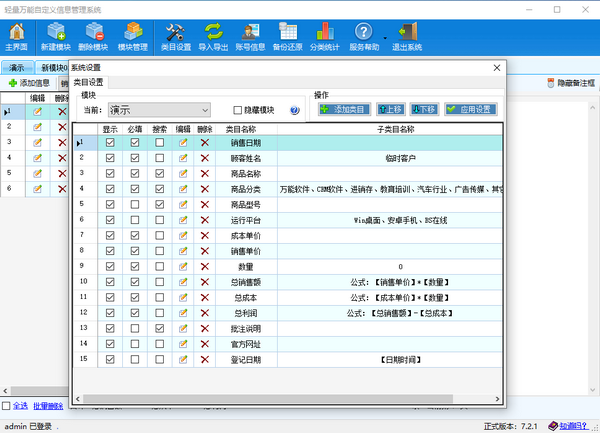Viewport: 600px width, 433px height.
Task: Click the 备份还原 toolbar icon
Action: (x=288, y=37)
